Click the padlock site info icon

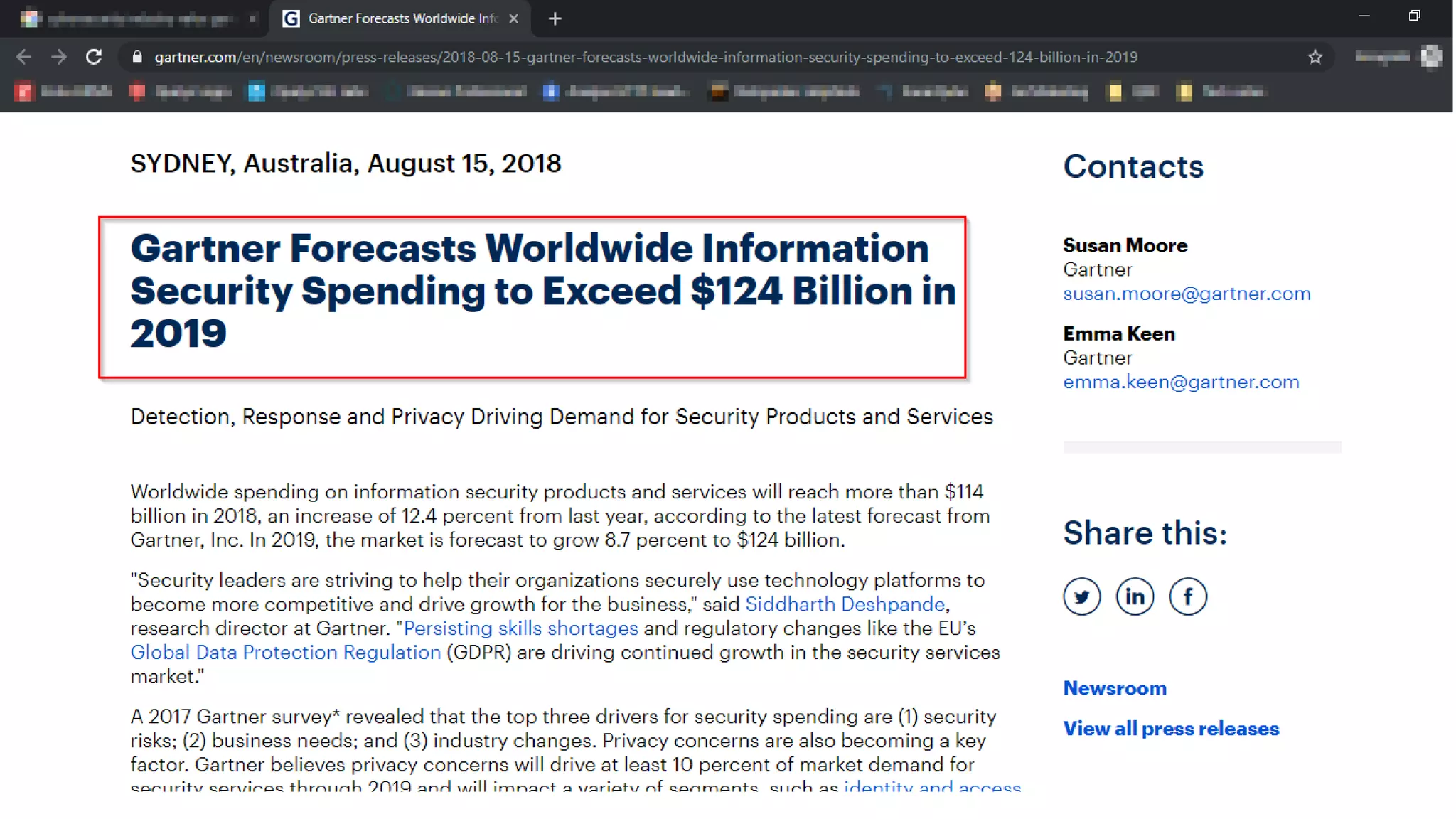pyautogui.click(x=137, y=57)
